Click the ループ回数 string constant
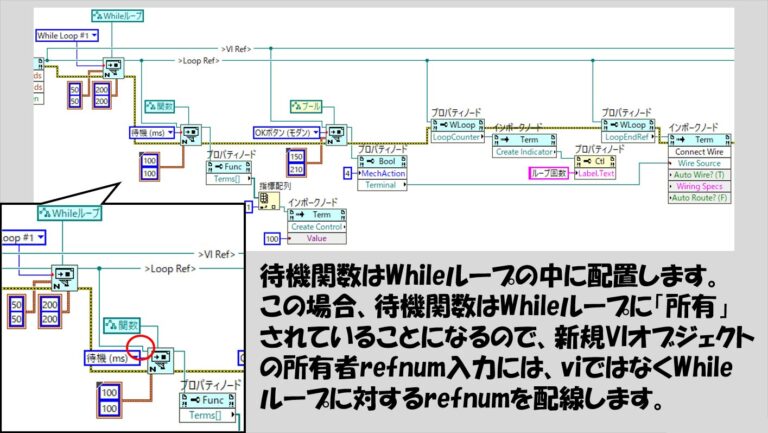The image size is (768, 433). click(549, 173)
